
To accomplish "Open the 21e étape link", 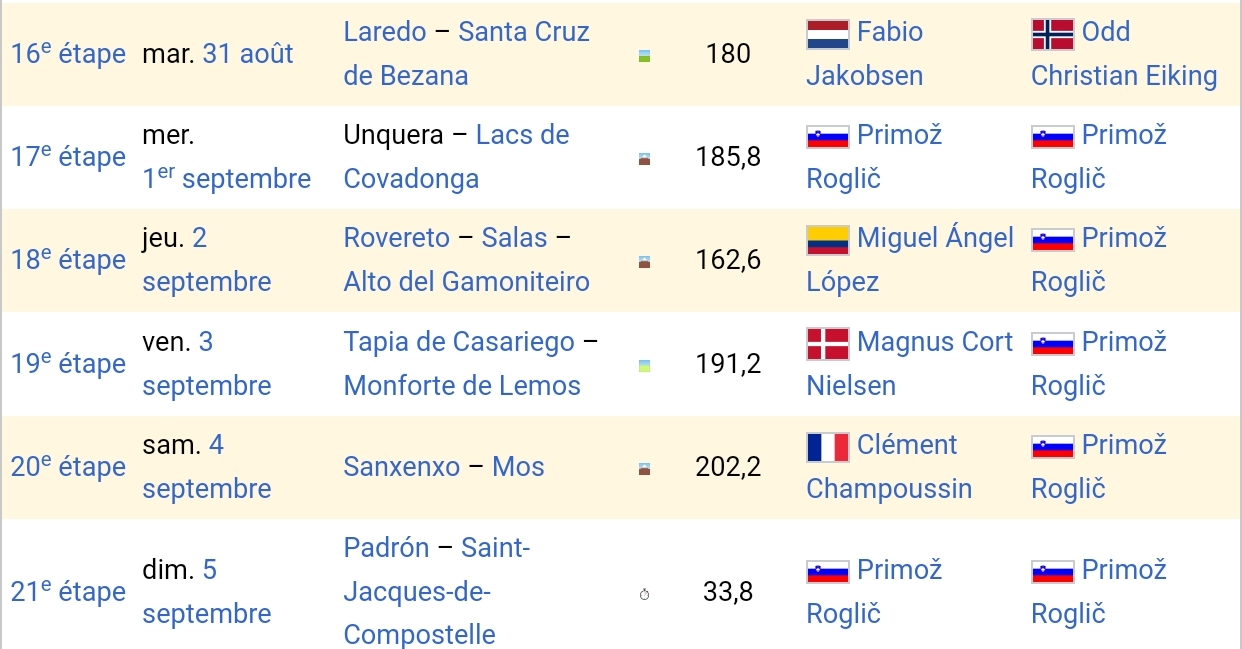I will click(68, 592).
